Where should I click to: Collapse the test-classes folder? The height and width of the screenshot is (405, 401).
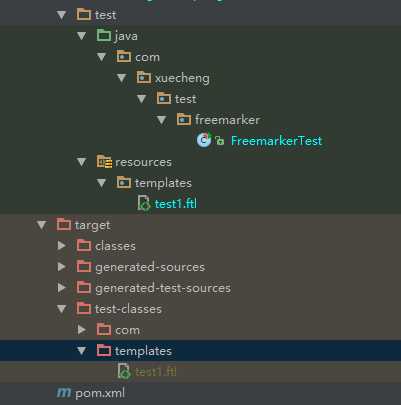pos(62,309)
